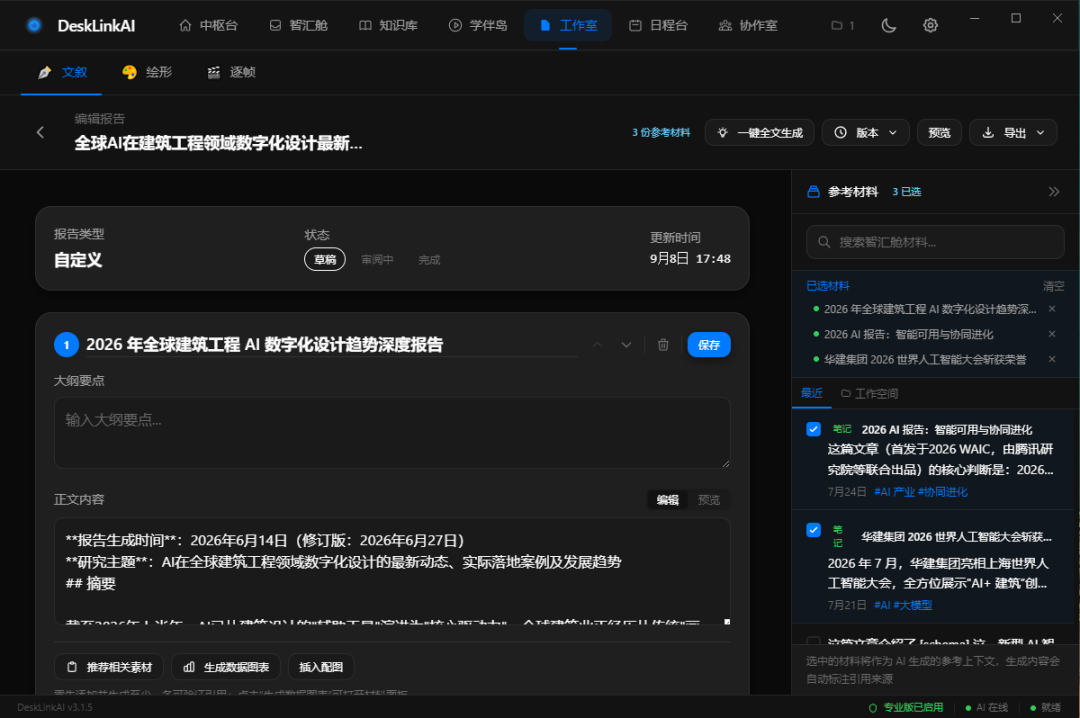Remove 2026 年全球建筑工程 AI 数字化设计趋势 material
This screenshot has height=718, width=1080.
1052,309
